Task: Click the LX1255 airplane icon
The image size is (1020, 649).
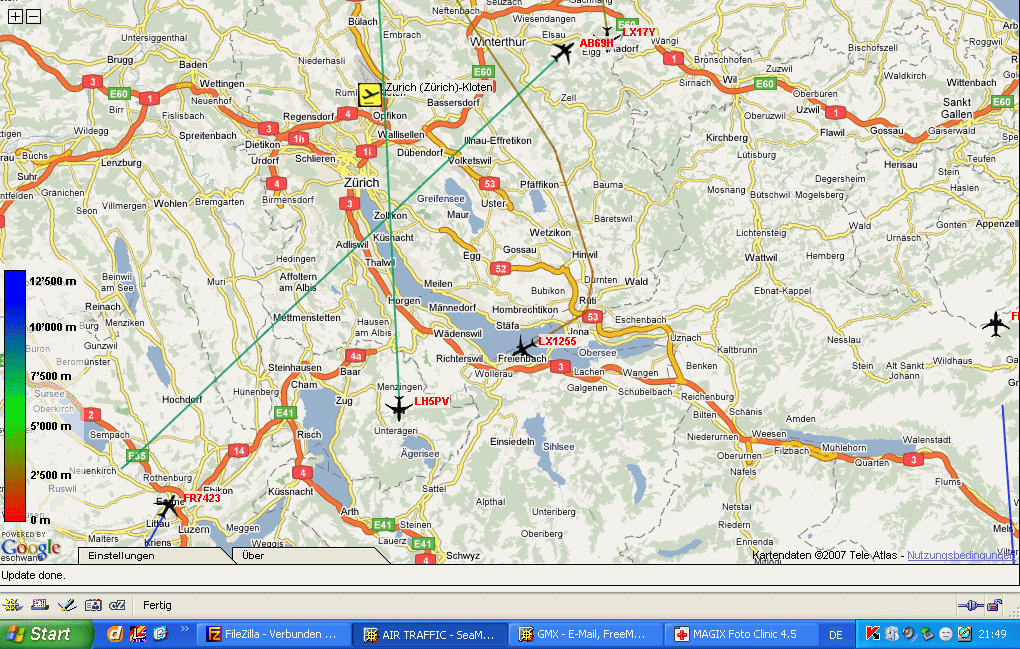Action: (522, 348)
